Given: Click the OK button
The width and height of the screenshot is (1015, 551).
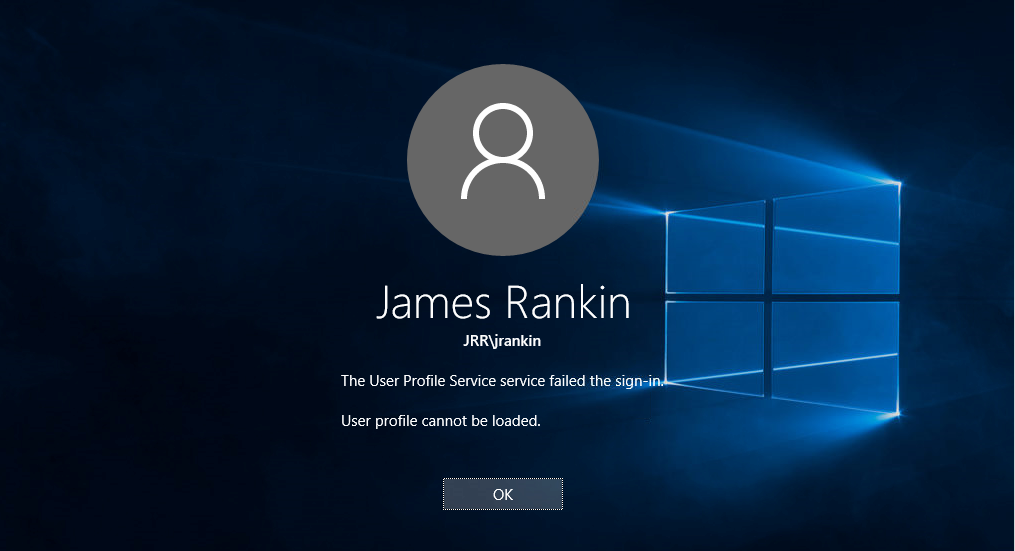Looking at the screenshot, I should [x=502, y=494].
